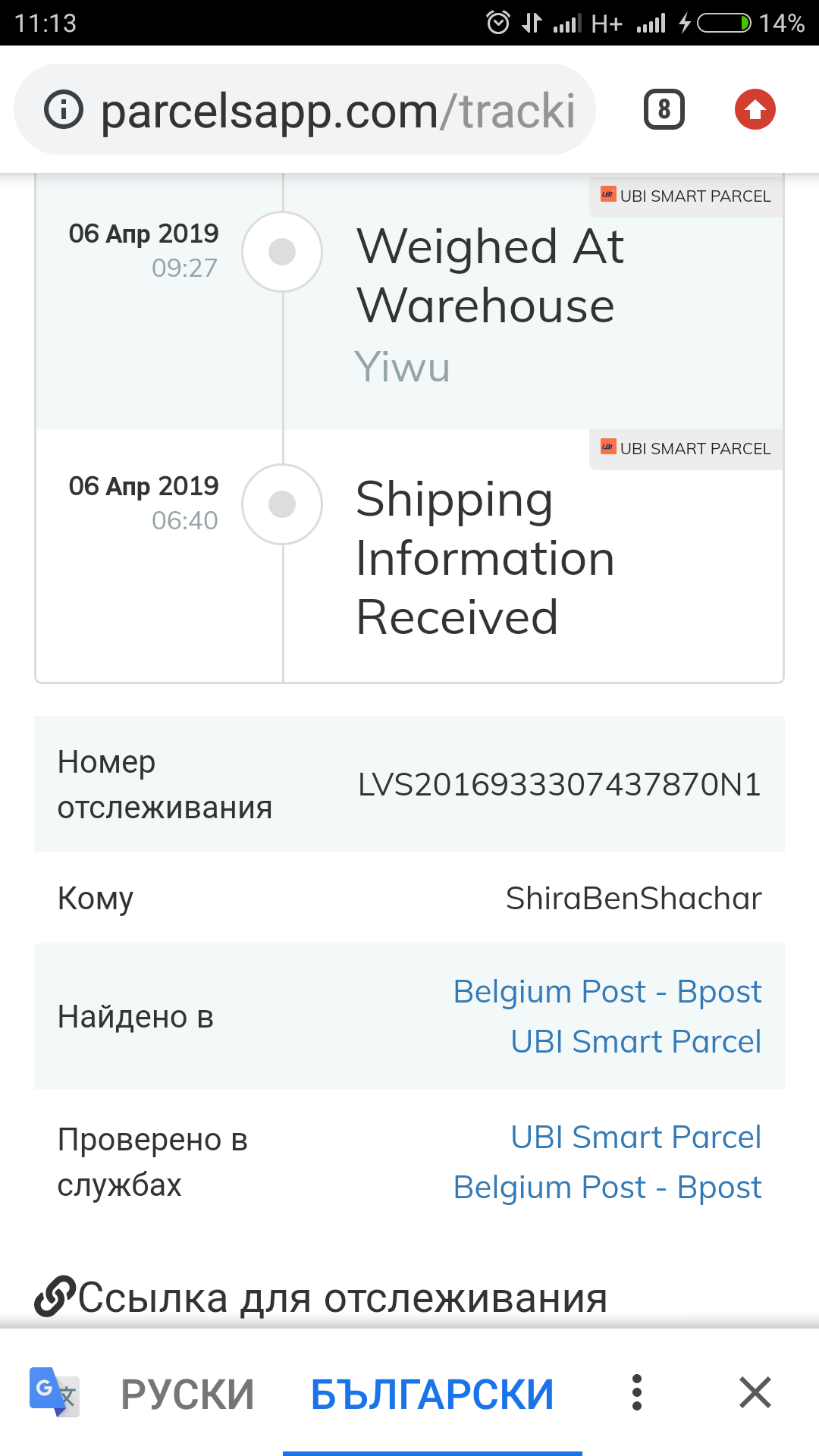Image resolution: width=819 pixels, height=1456 pixels.
Task: Open UBI Smart Parcel link under Найдено в
Action: 635,1042
